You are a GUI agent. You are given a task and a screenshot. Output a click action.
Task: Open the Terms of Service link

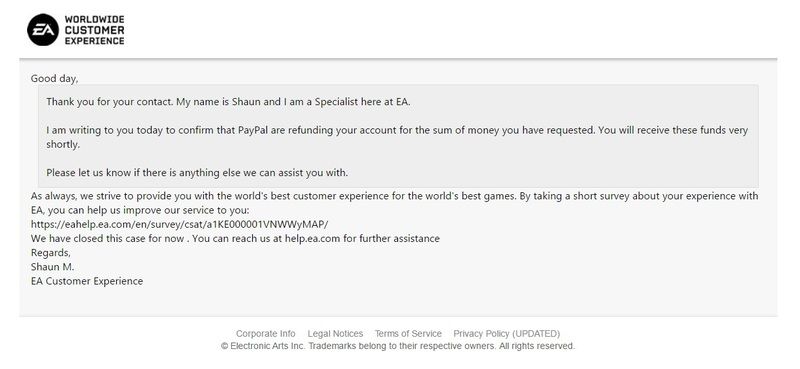tap(408, 333)
